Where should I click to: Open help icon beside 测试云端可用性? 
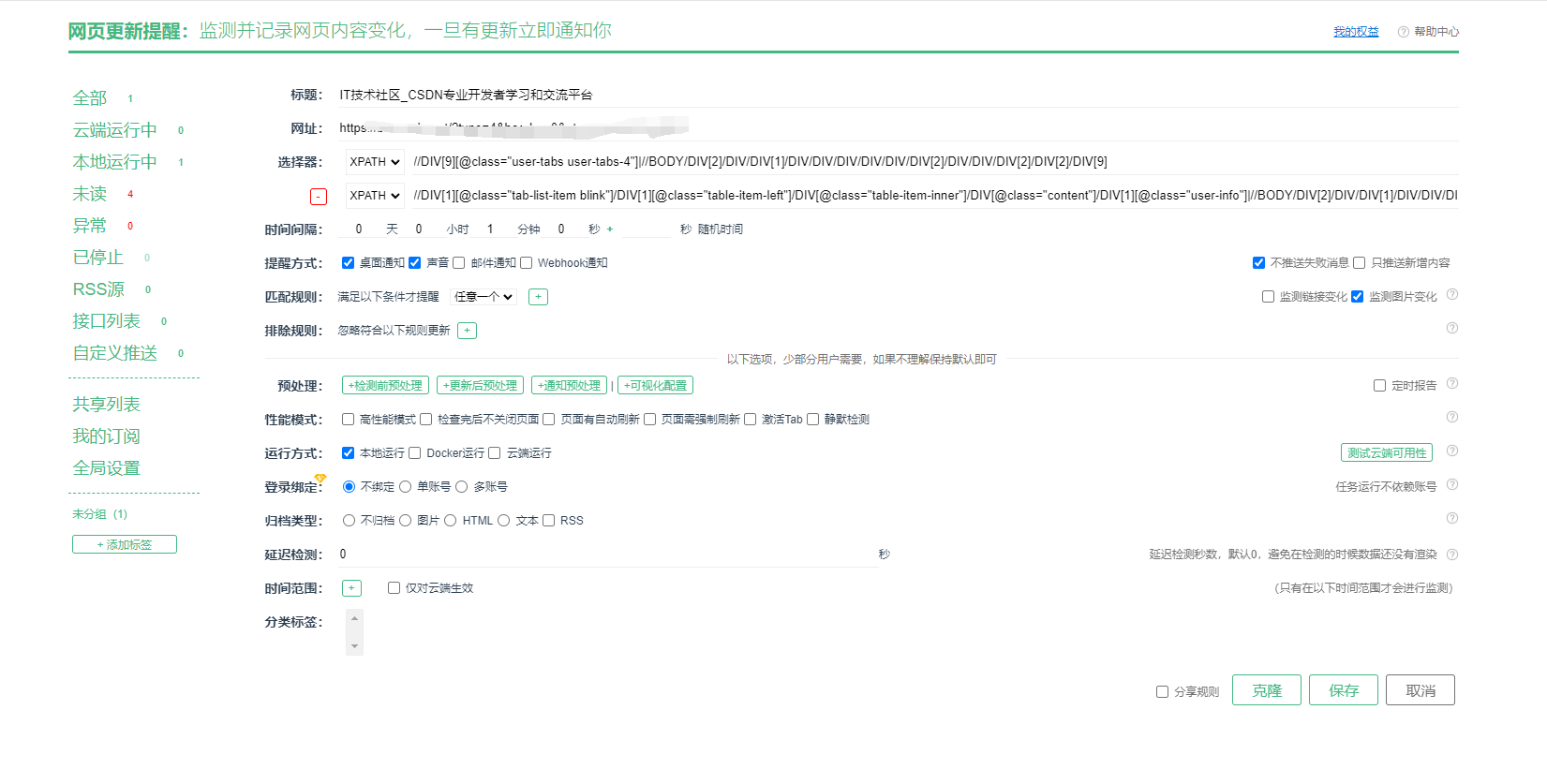1452,451
